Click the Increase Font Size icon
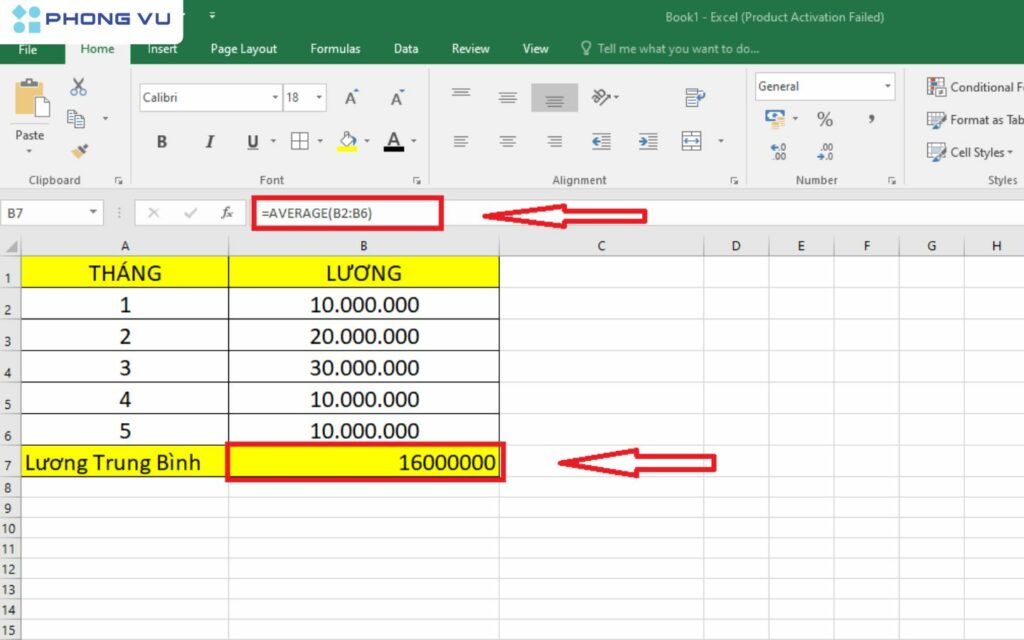 click(x=352, y=98)
